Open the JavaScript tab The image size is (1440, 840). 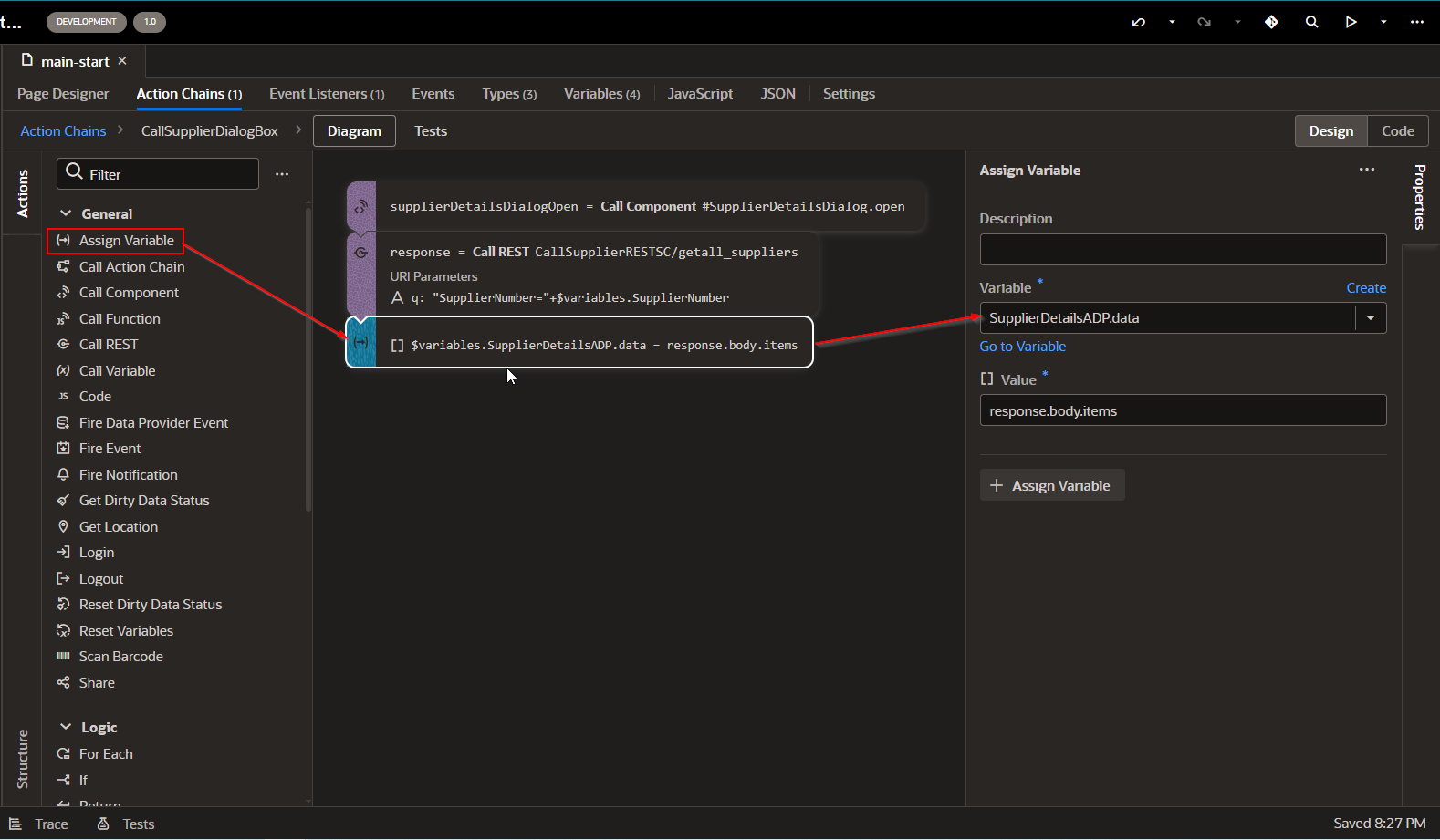coord(700,93)
